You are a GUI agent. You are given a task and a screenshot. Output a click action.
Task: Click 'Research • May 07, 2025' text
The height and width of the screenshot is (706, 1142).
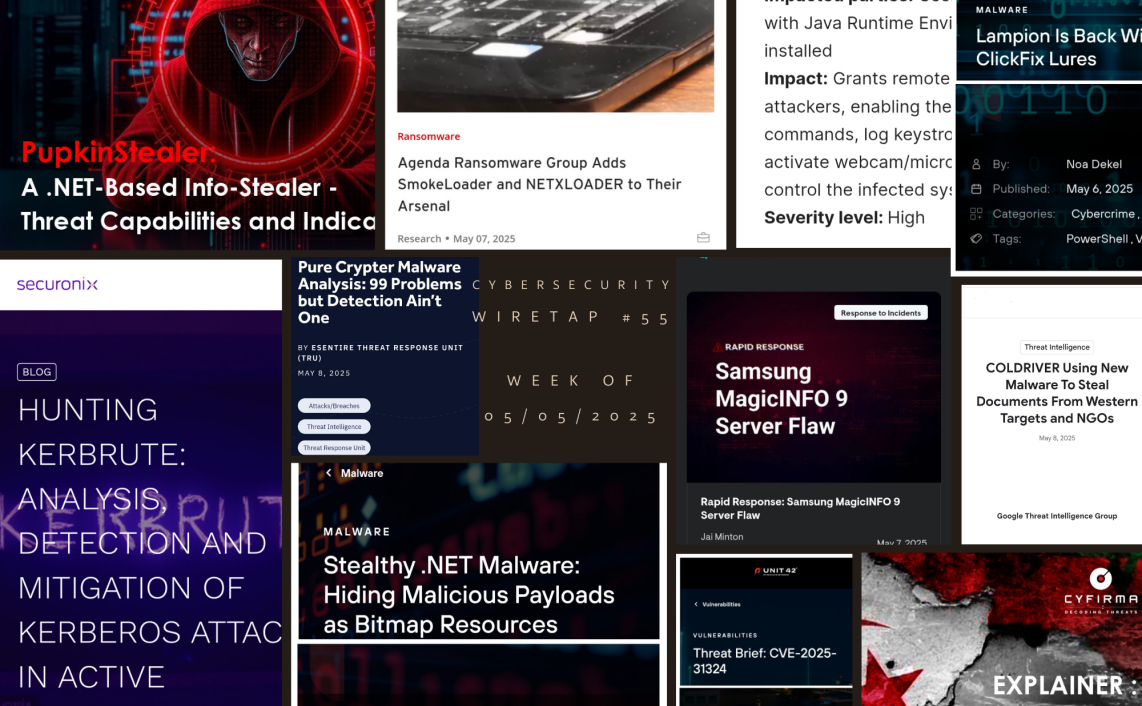456,238
